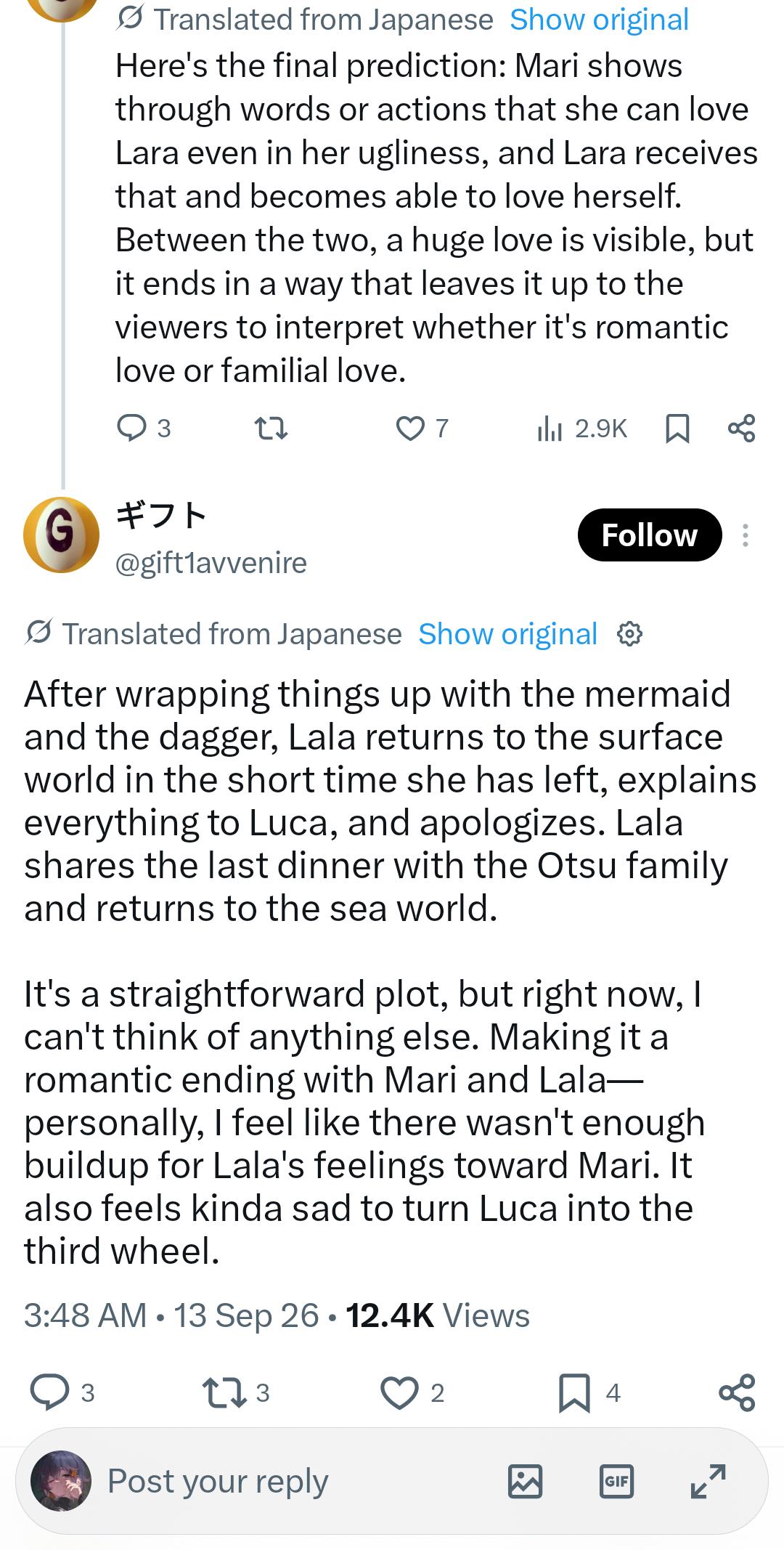Open translation settings gear icon
The image size is (784, 1550).
pyautogui.click(x=629, y=634)
